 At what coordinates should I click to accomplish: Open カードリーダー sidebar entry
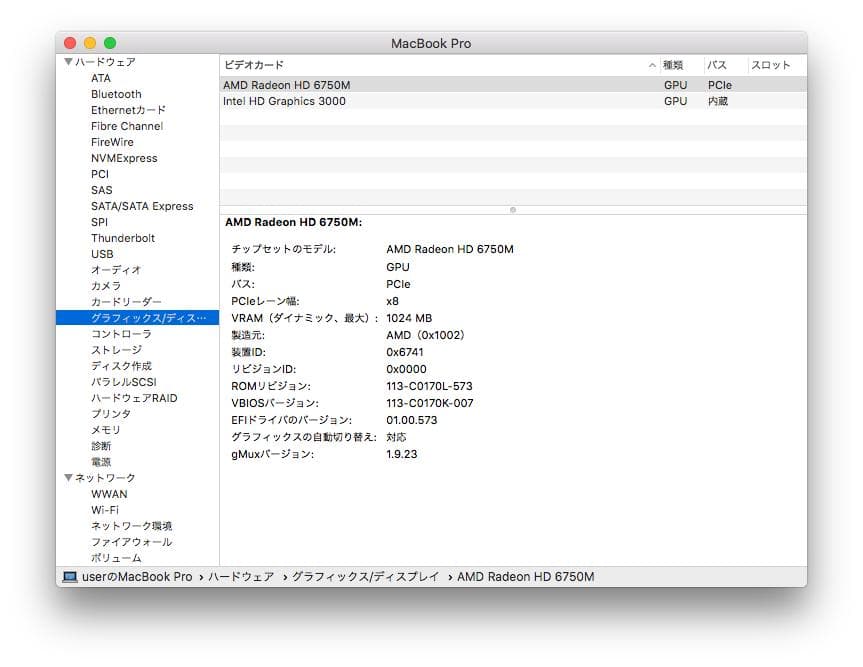[126, 302]
